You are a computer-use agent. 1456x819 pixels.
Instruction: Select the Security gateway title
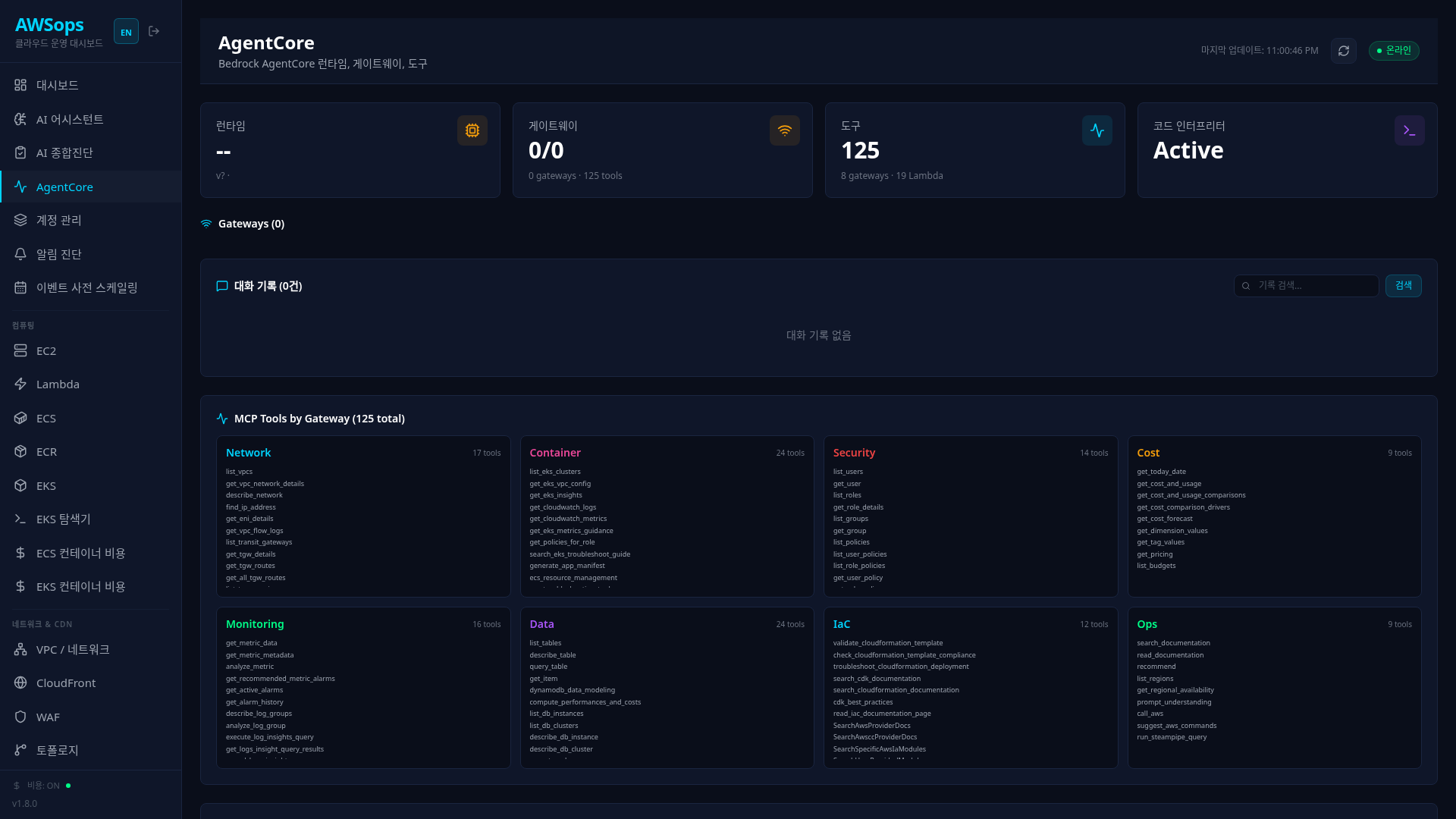tap(854, 453)
